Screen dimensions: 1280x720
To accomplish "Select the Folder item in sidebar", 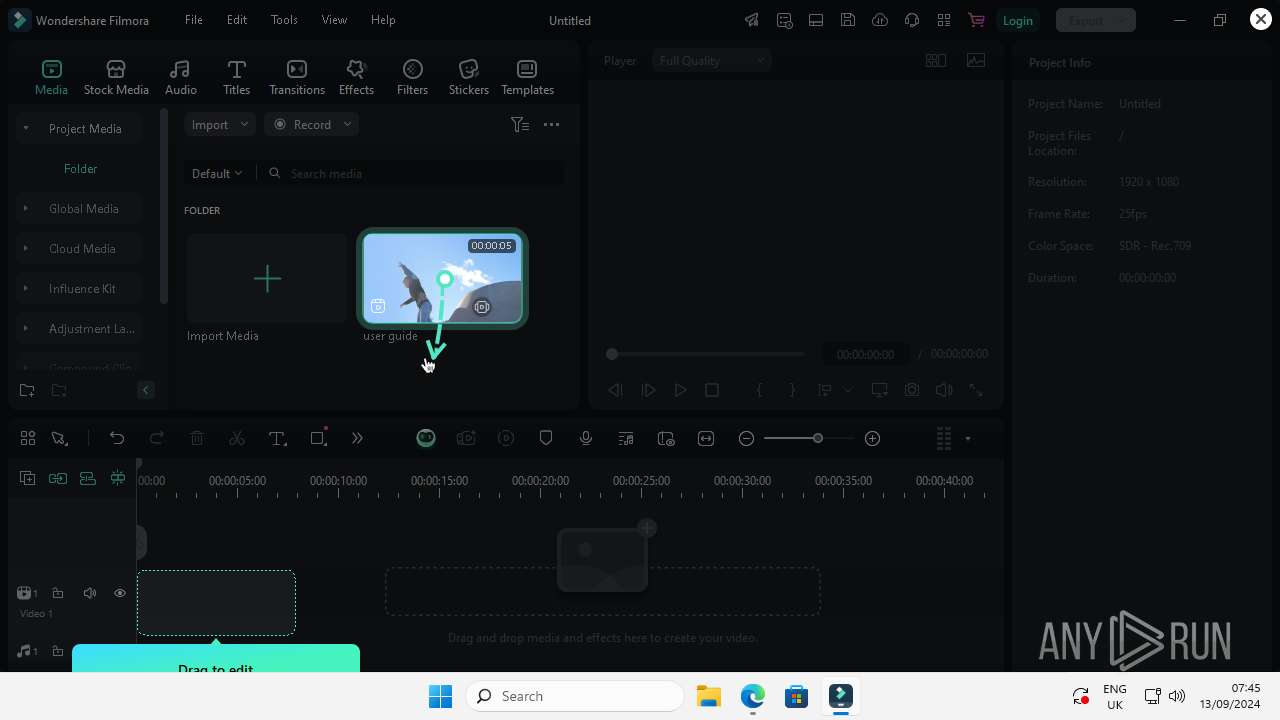I will (80, 168).
